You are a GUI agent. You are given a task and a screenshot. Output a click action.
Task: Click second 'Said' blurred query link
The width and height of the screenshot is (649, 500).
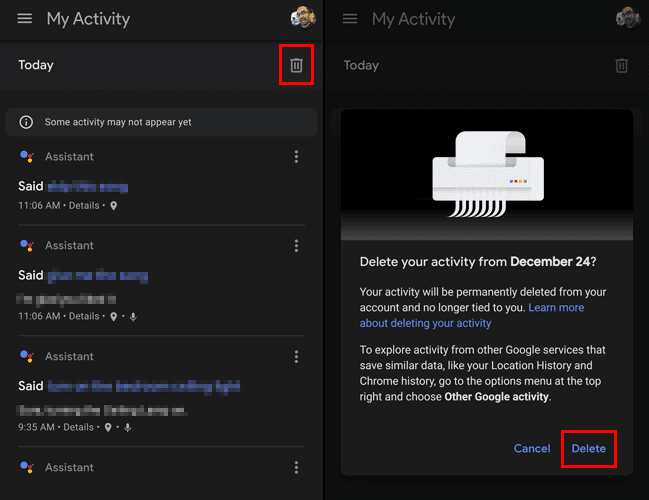pyautogui.click(x=98, y=276)
